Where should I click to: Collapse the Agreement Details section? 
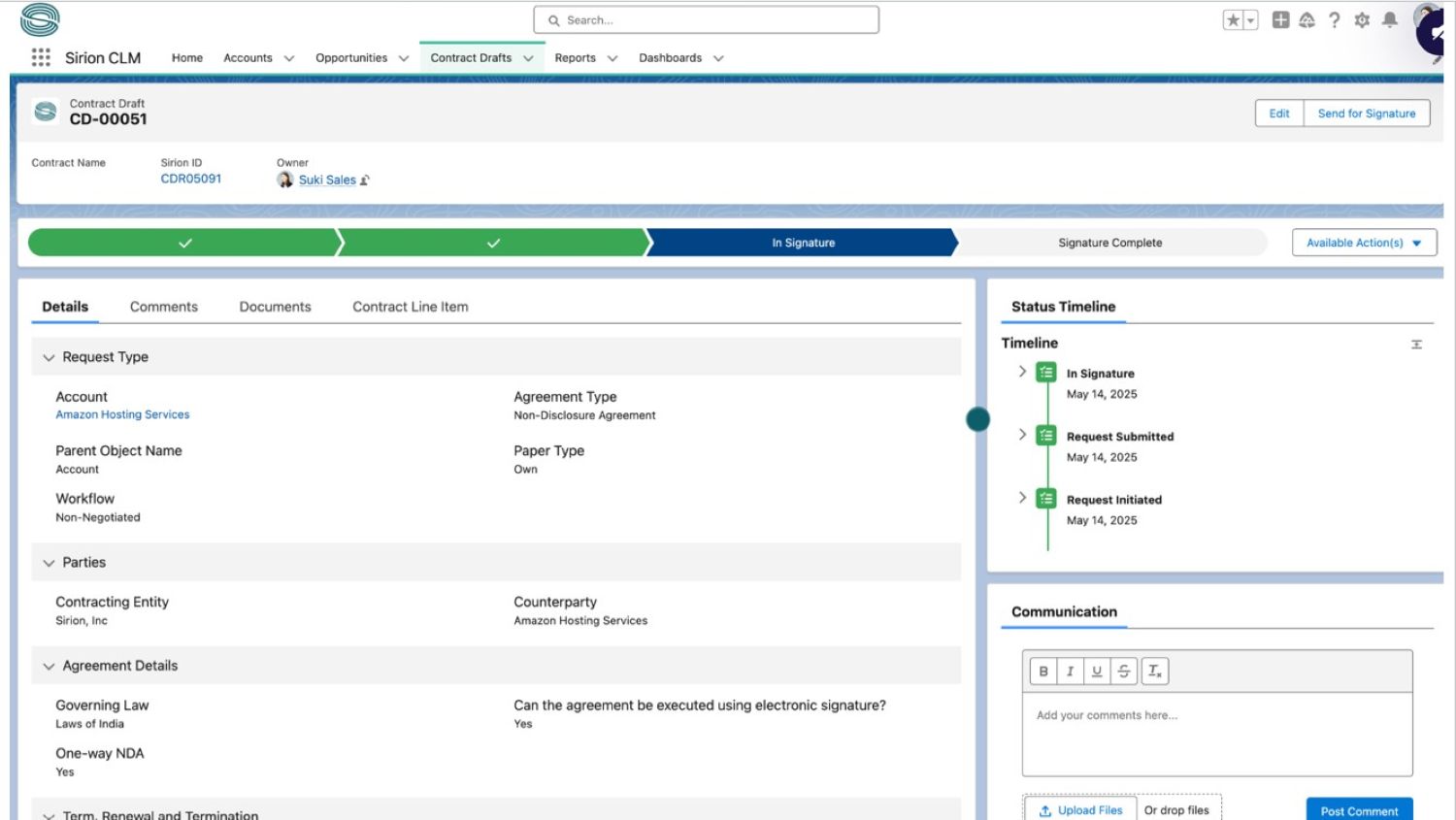click(x=49, y=666)
